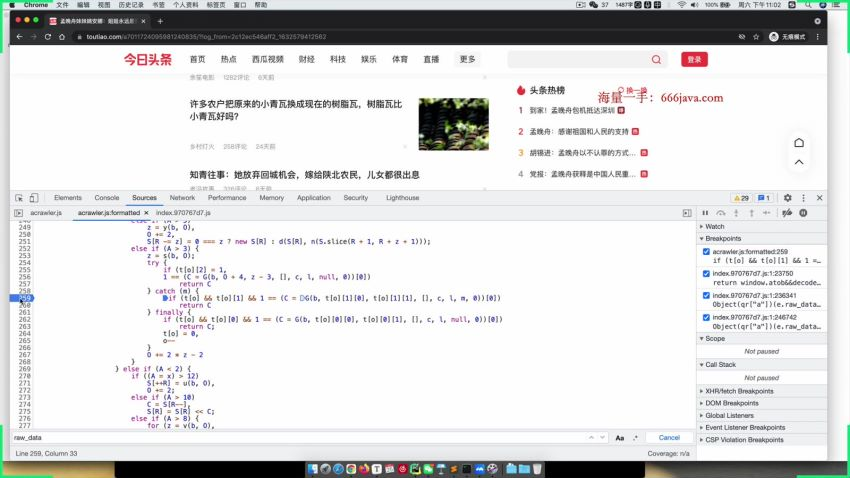The width and height of the screenshot is (850, 478).
Task: Click the deactivate breakpoints icon
Action: click(x=787, y=213)
